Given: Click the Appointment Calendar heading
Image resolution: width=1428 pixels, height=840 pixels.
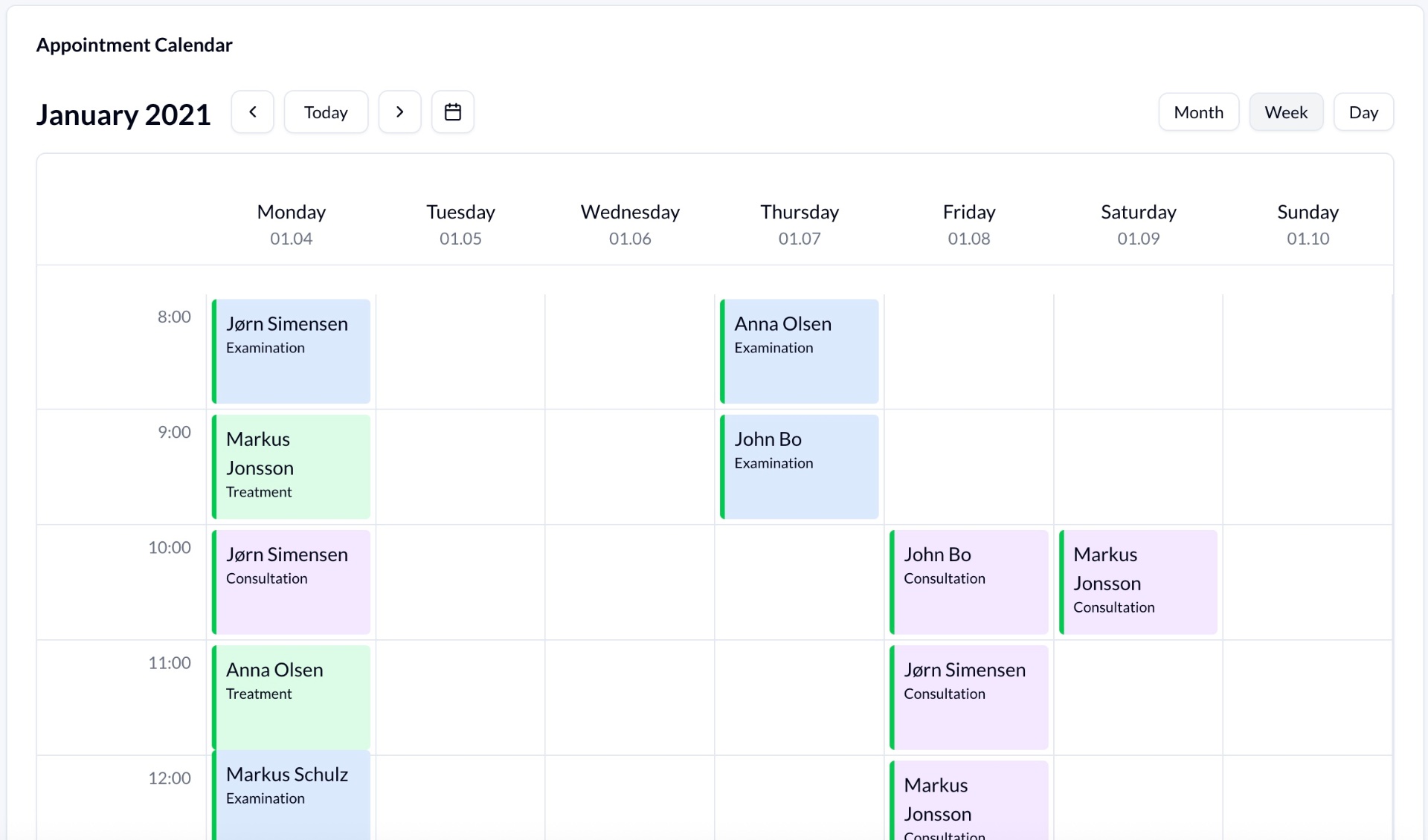Looking at the screenshot, I should coord(135,45).
